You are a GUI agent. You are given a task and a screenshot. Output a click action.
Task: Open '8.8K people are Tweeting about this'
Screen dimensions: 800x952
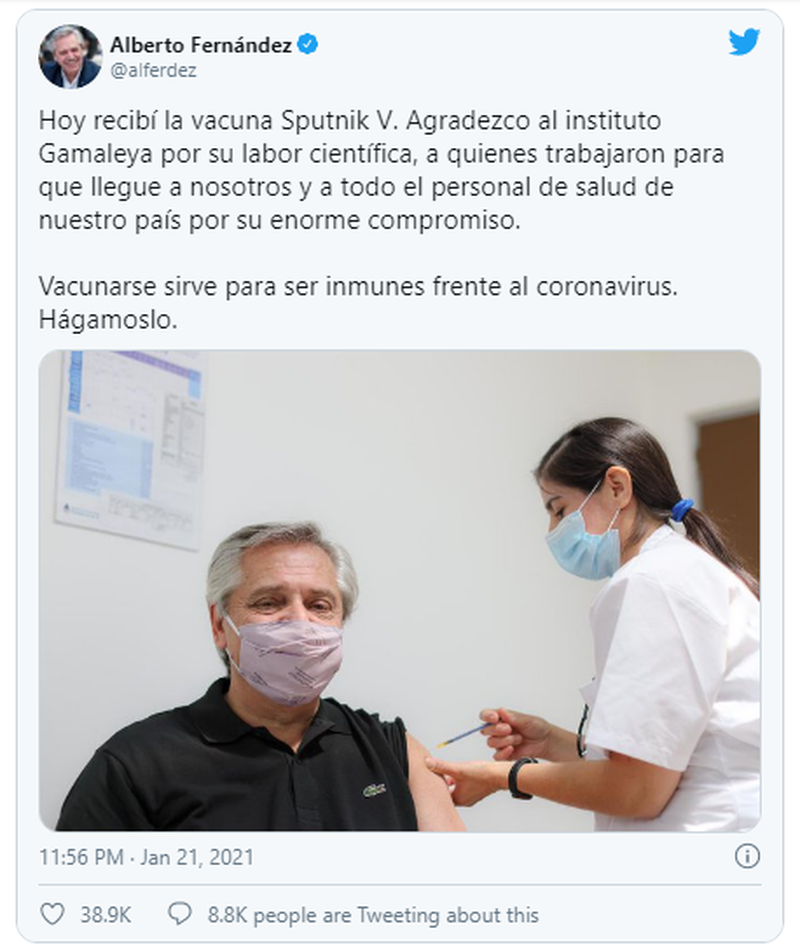coord(373,915)
